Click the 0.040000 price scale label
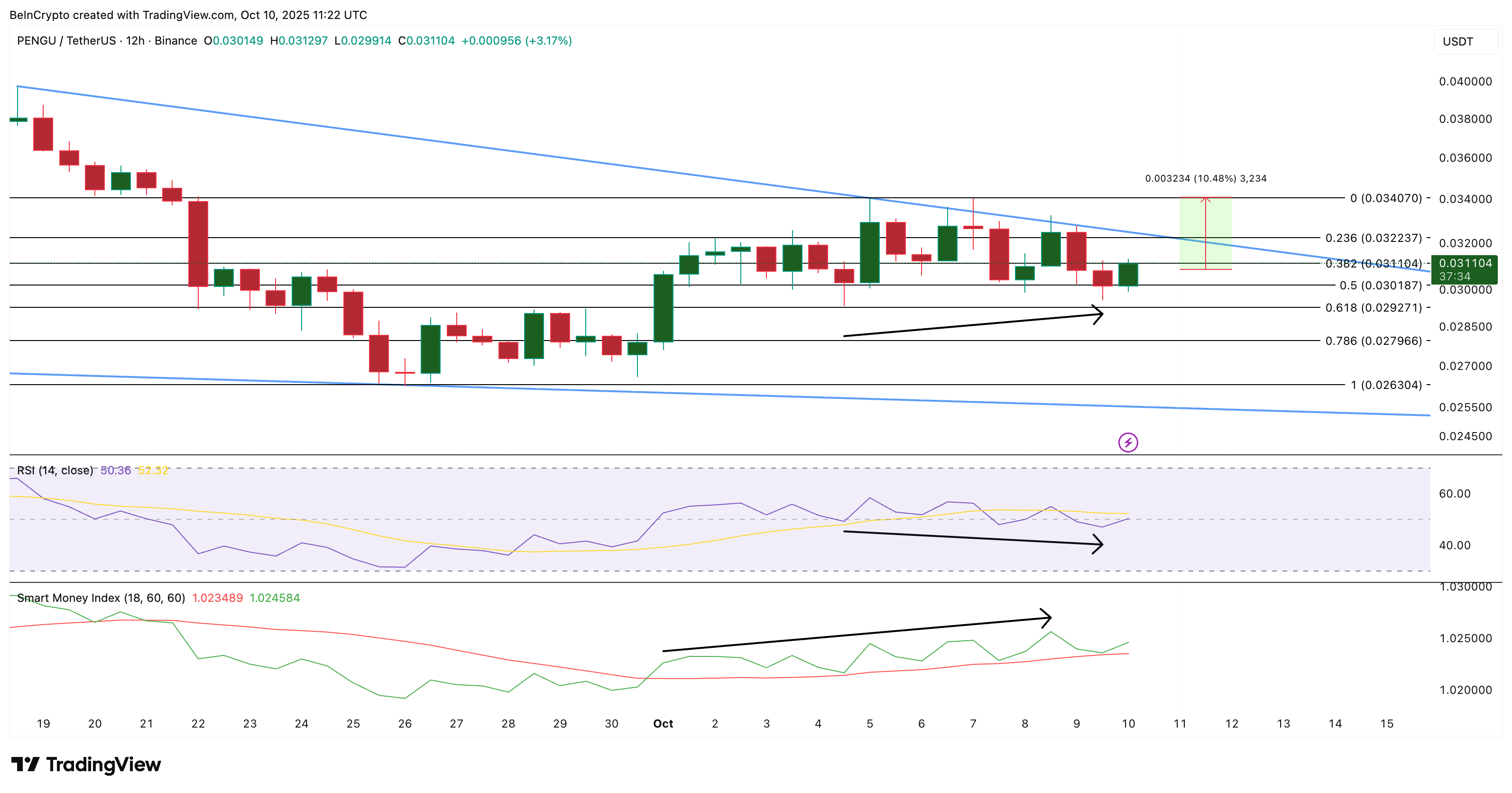This screenshot has height=793, width=1512. pyautogui.click(x=1465, y=82)
